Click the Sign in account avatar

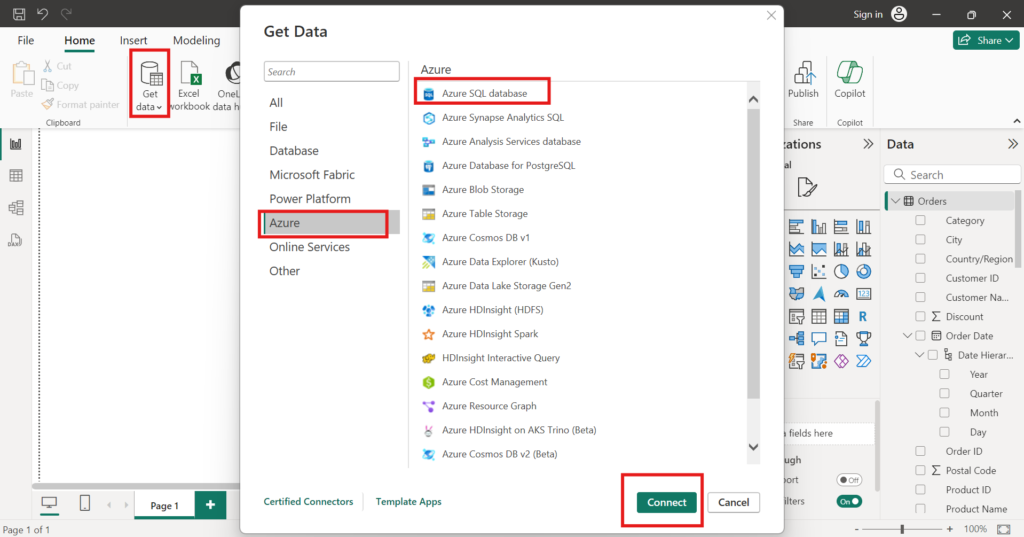pyautogui.click(x=899, y=14)
